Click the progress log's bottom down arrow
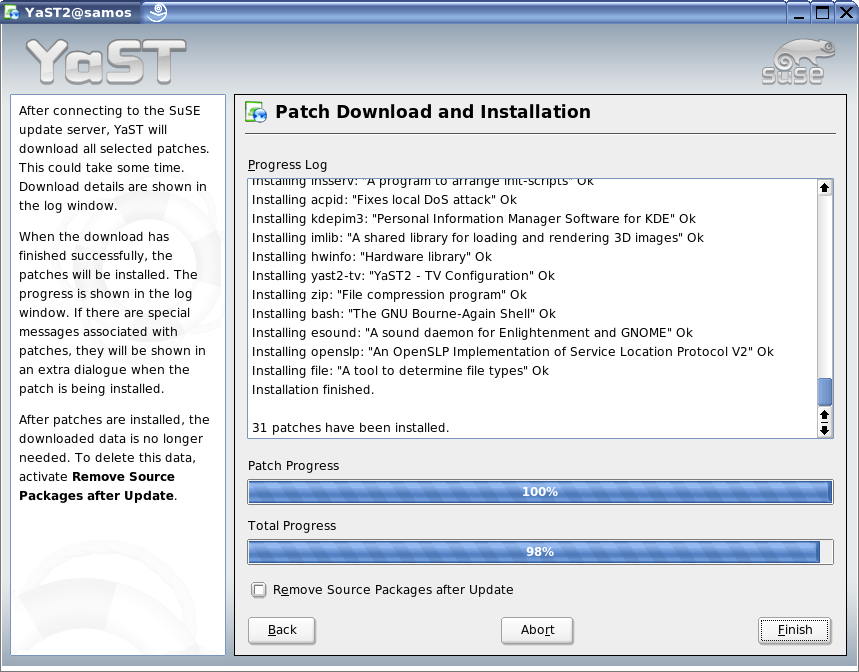The height and width of the screenshot is (672, 859). coord(824,430)
